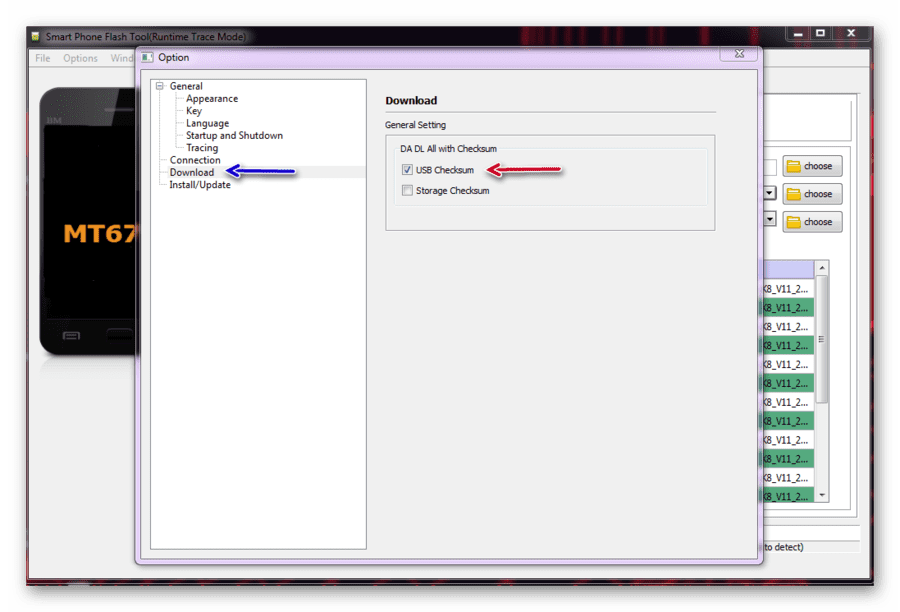Screen dimensions: 900x612
Task: Select Startup and Shutdown item
Action: coord(234,135)
